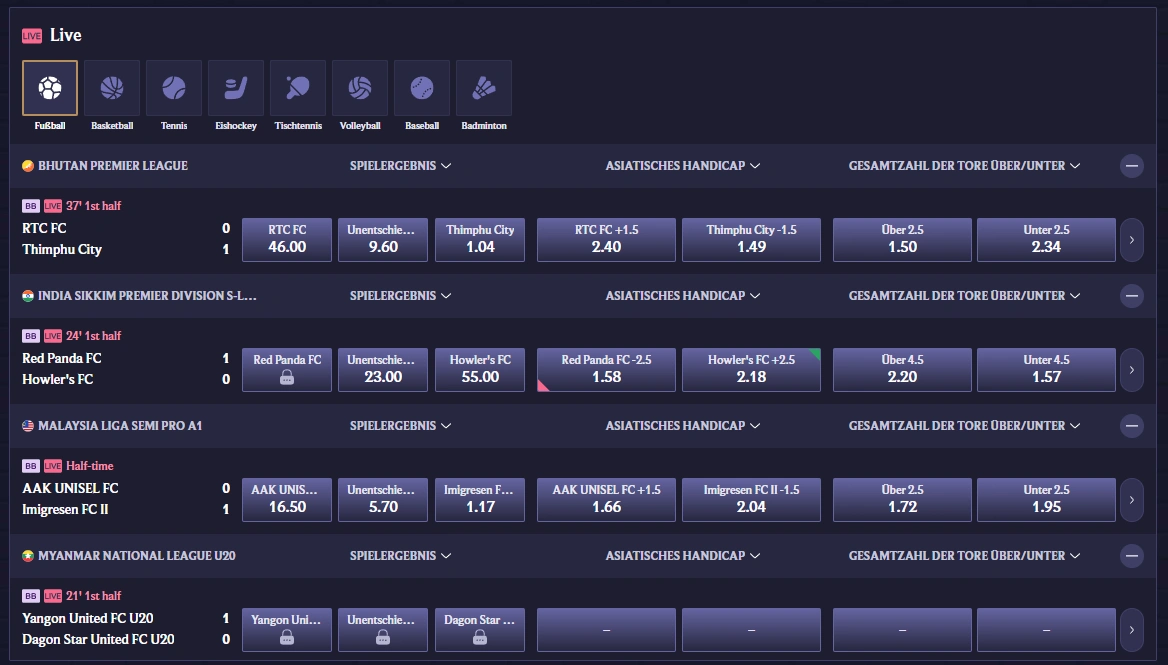Bet on Imigresen F... at 1.17
The height and width of the screenshot is (665, 1168).
480,500
